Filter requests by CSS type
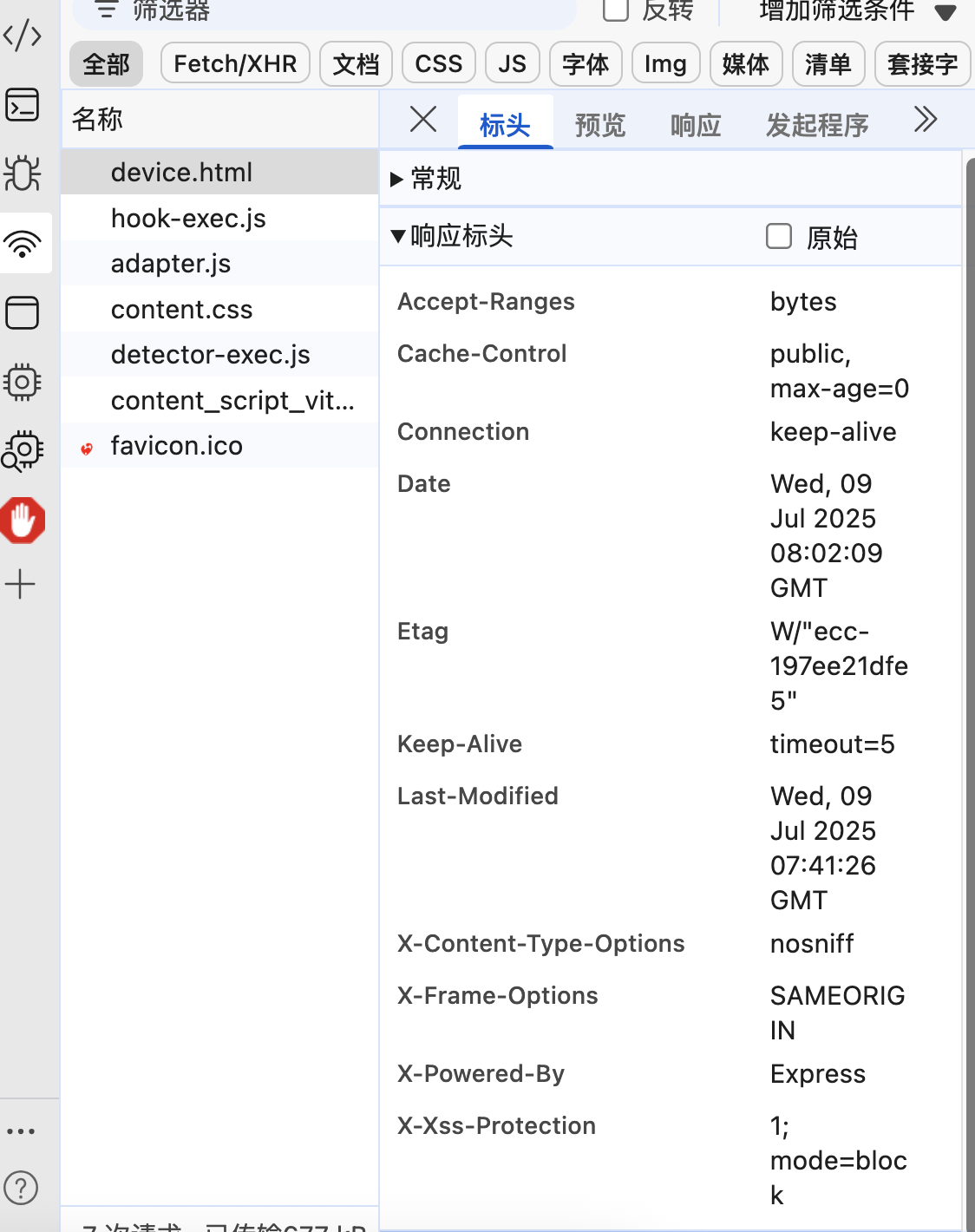975x1232 pixels. pos(439,64)
